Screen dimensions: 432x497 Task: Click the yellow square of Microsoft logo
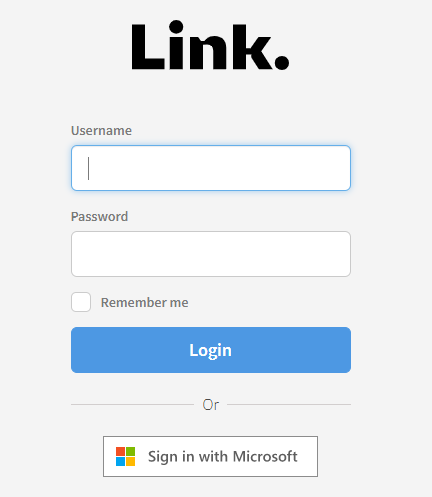(x=131, y=462)
